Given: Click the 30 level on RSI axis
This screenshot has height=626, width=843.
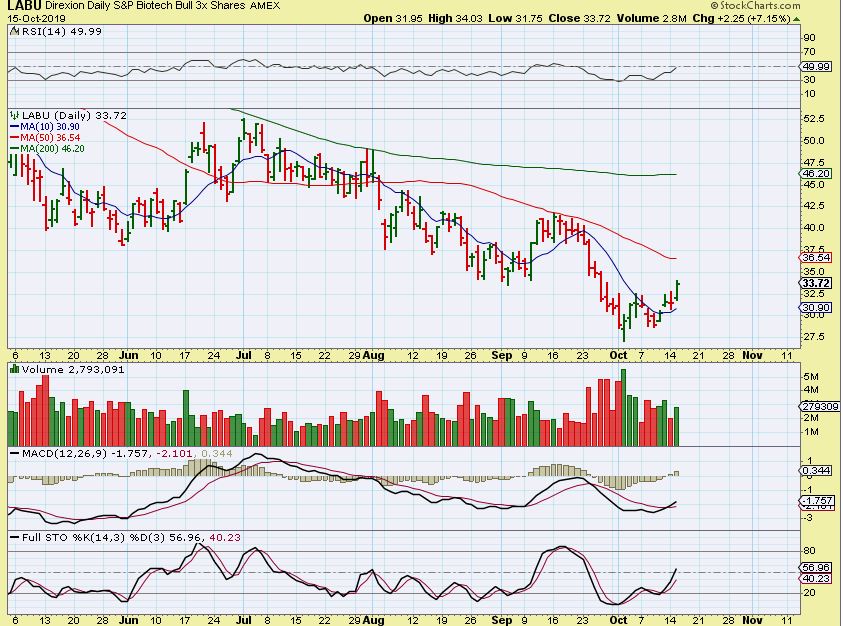Looking at the screenshot, I should tap(810, 80).
